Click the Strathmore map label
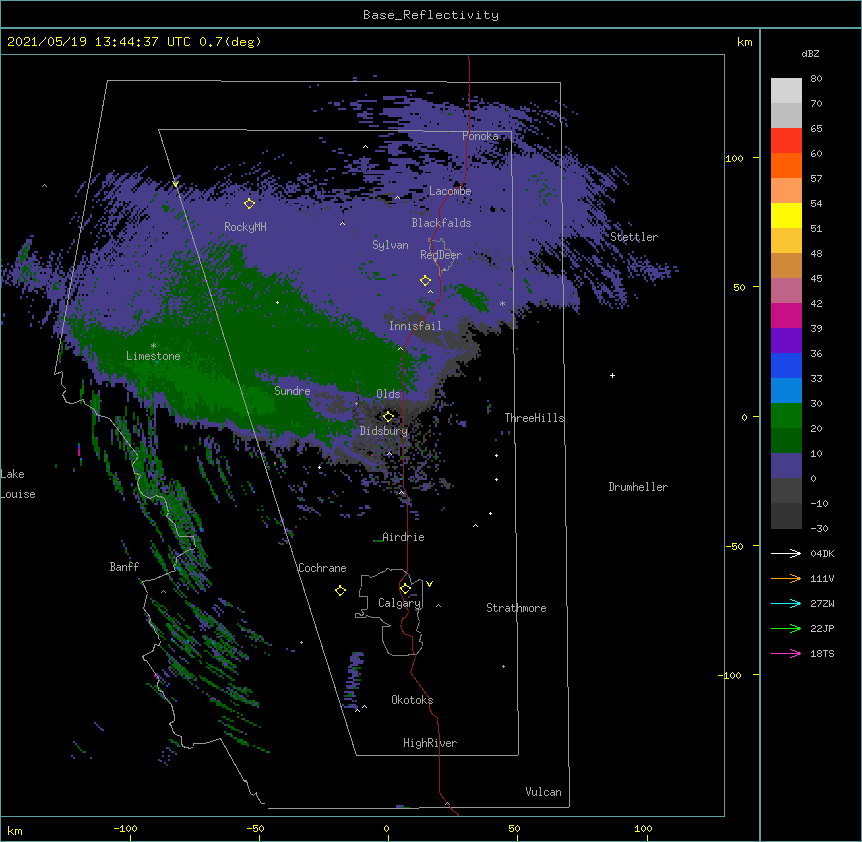Viewport: 862px width, 842px height. tap(516, 608)
